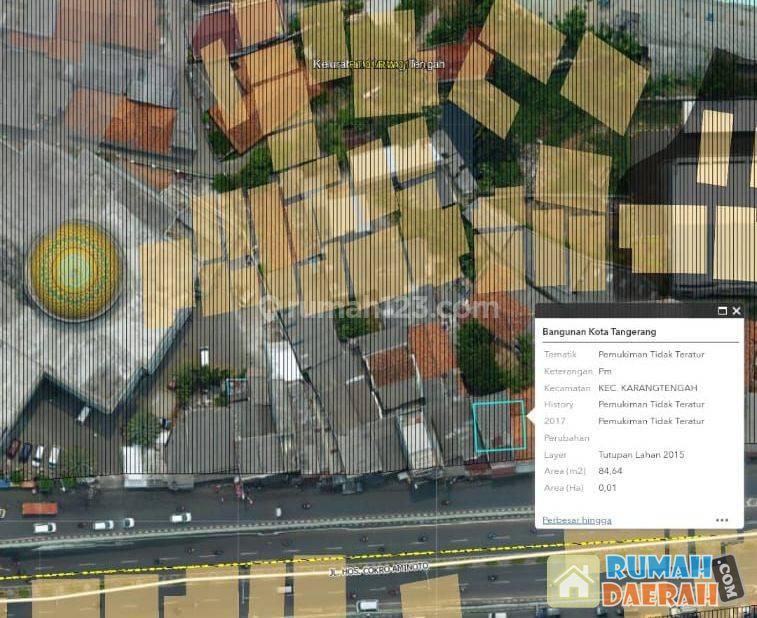
Task: Close the Bangunan Kota Tangerang popup
Action: click(737, 311)
